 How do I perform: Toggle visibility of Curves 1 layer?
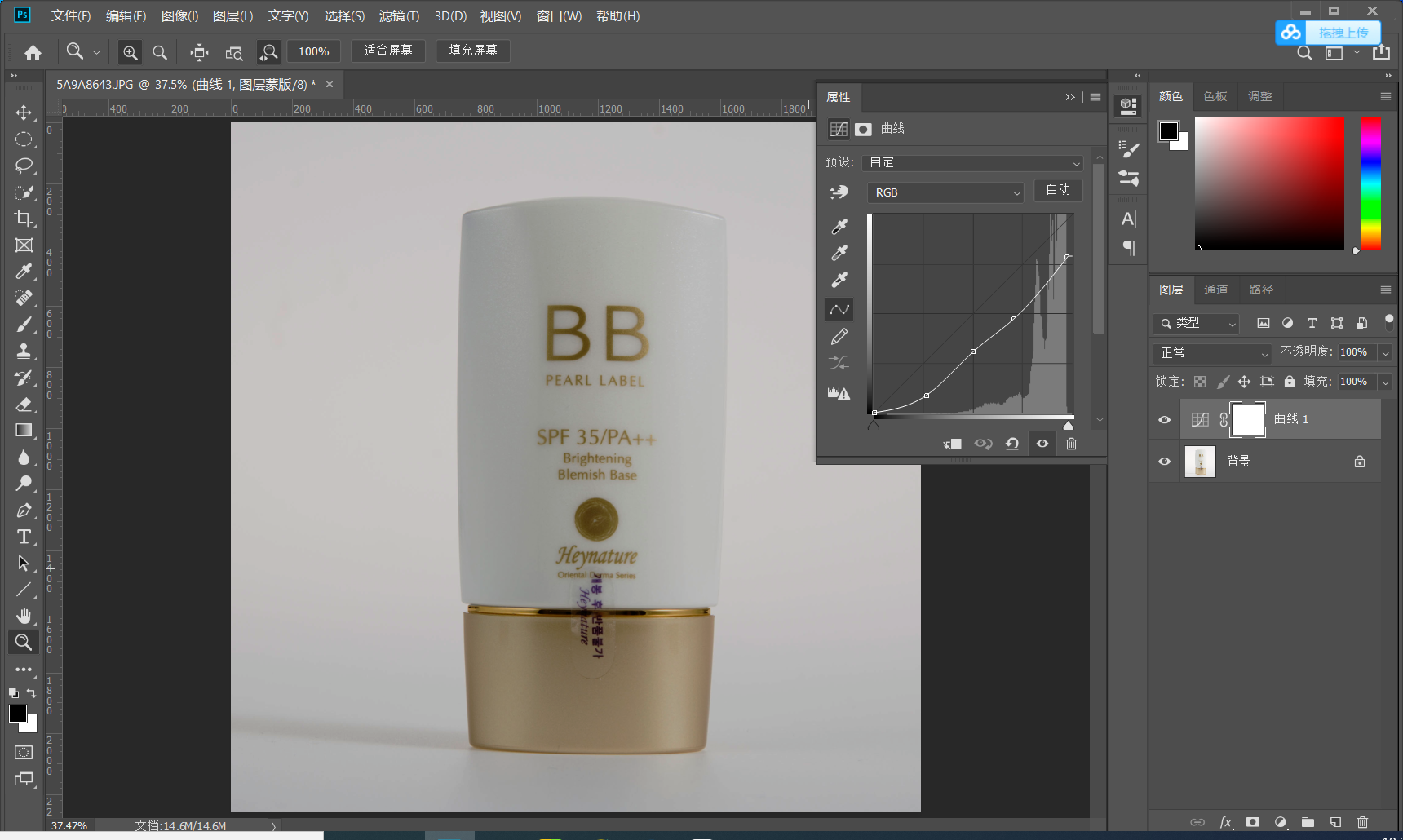pyautogui.click(x=1165, y=419)
